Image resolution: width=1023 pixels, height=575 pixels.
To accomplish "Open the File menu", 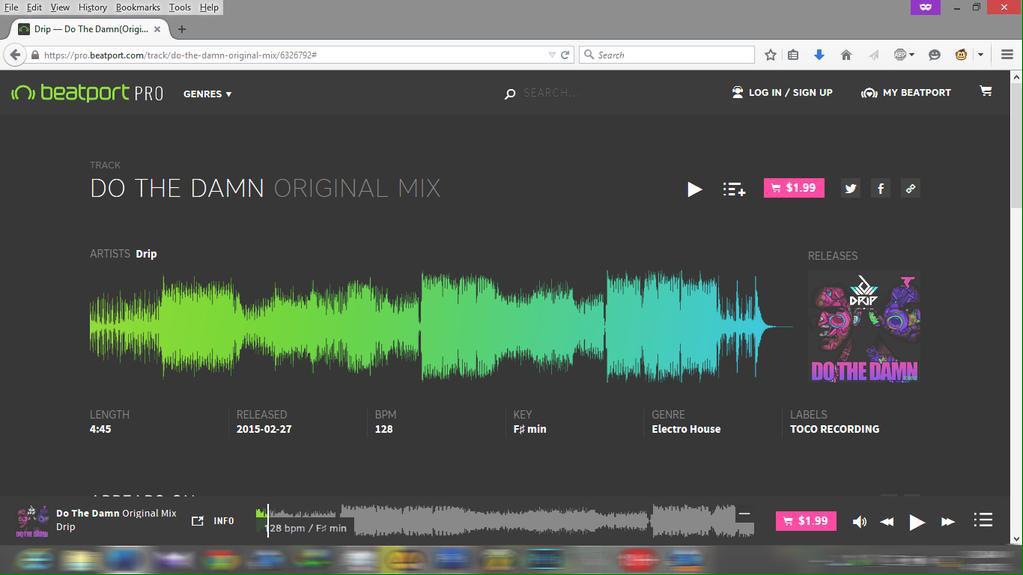I will [11, 7].
